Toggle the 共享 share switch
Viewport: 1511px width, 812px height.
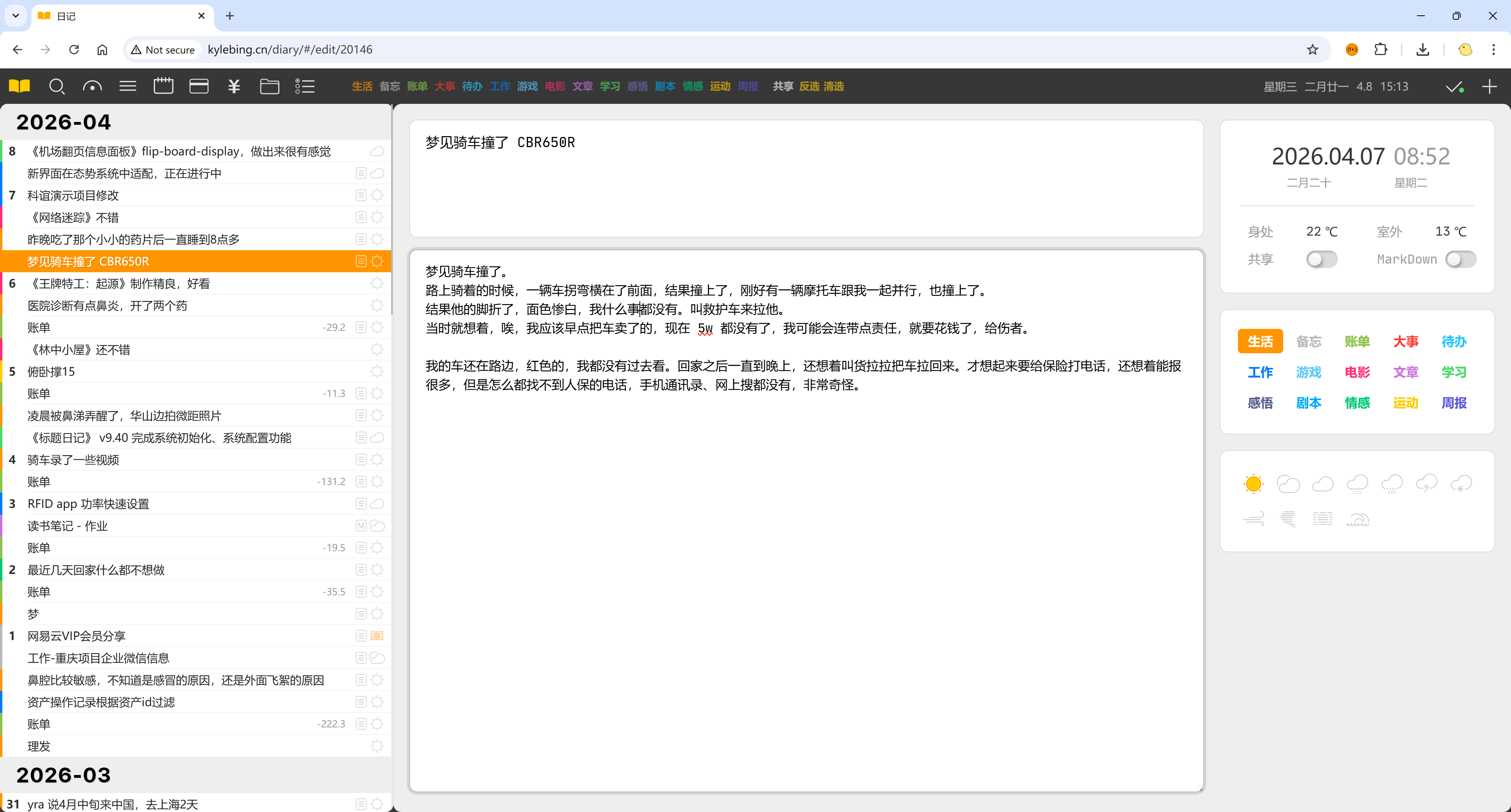click(1322, 259)
